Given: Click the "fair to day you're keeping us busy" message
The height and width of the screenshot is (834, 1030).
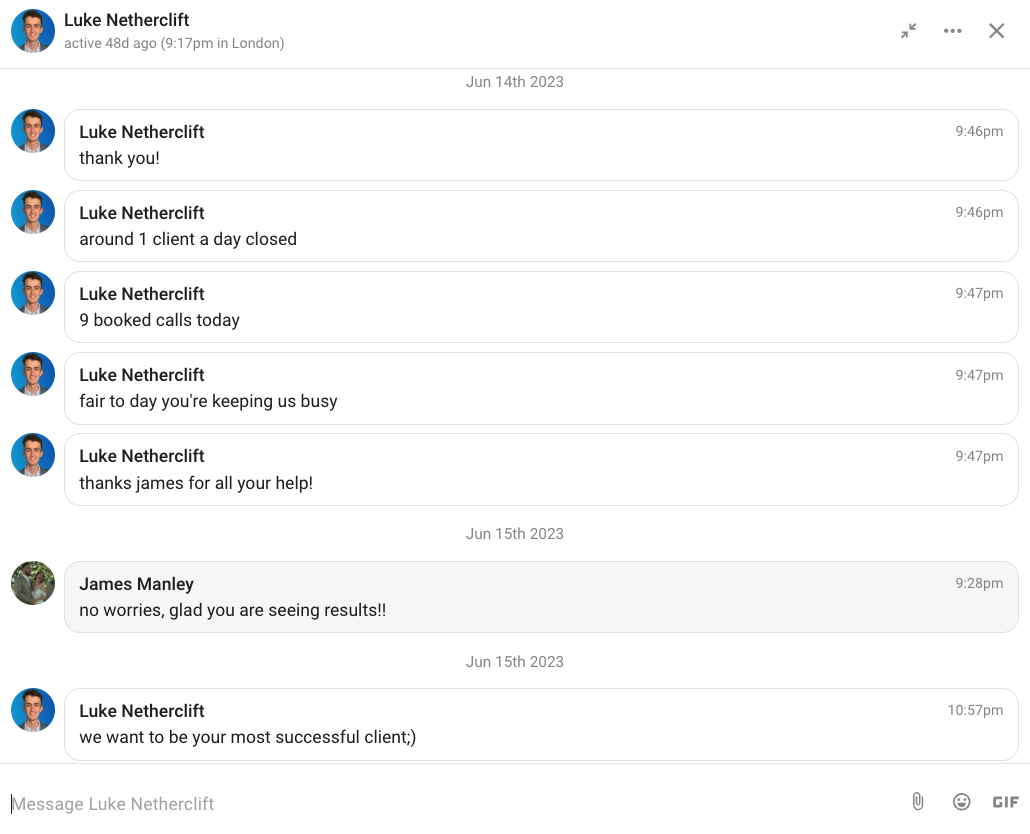Looking at the screenshot, I should (x=208, y=401).
